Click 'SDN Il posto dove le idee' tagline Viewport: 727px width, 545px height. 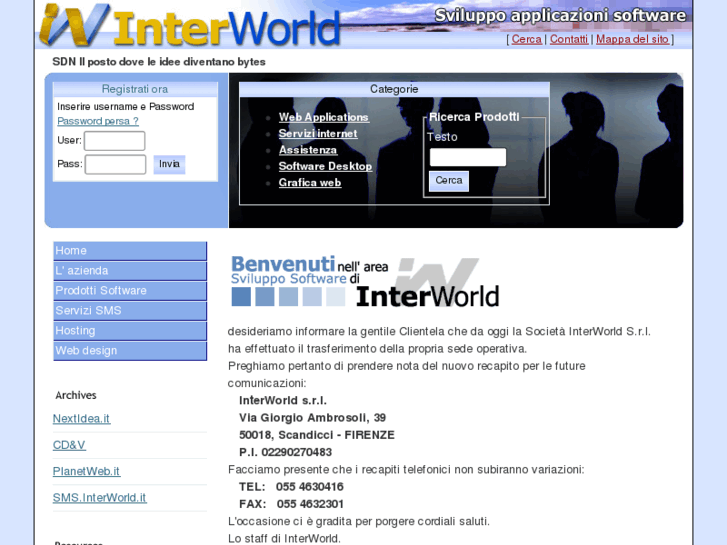pyautogui.click(x=159, y=62)
